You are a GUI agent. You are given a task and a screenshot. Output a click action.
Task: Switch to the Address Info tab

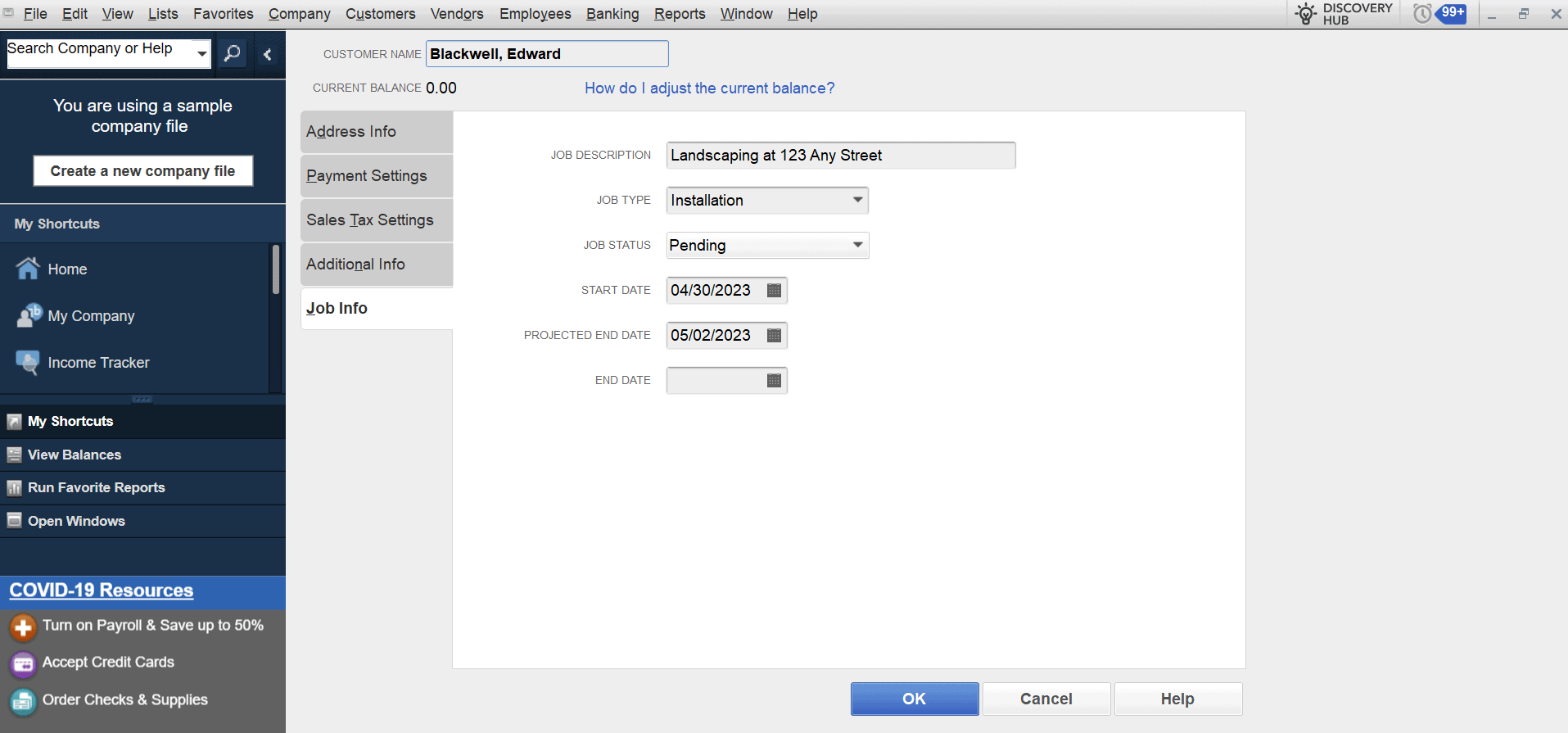pos(377,132)
